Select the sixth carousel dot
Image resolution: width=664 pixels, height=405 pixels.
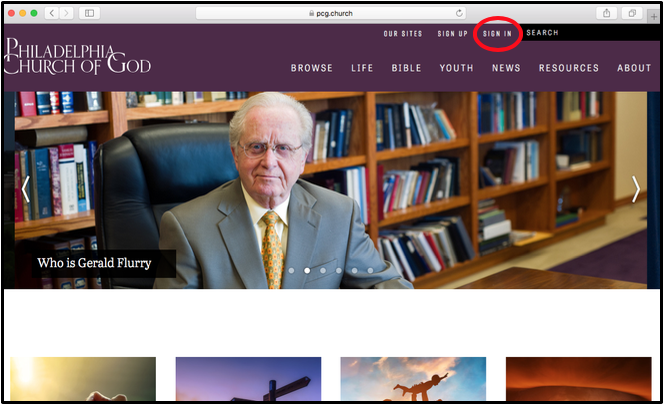pos(371,270)
